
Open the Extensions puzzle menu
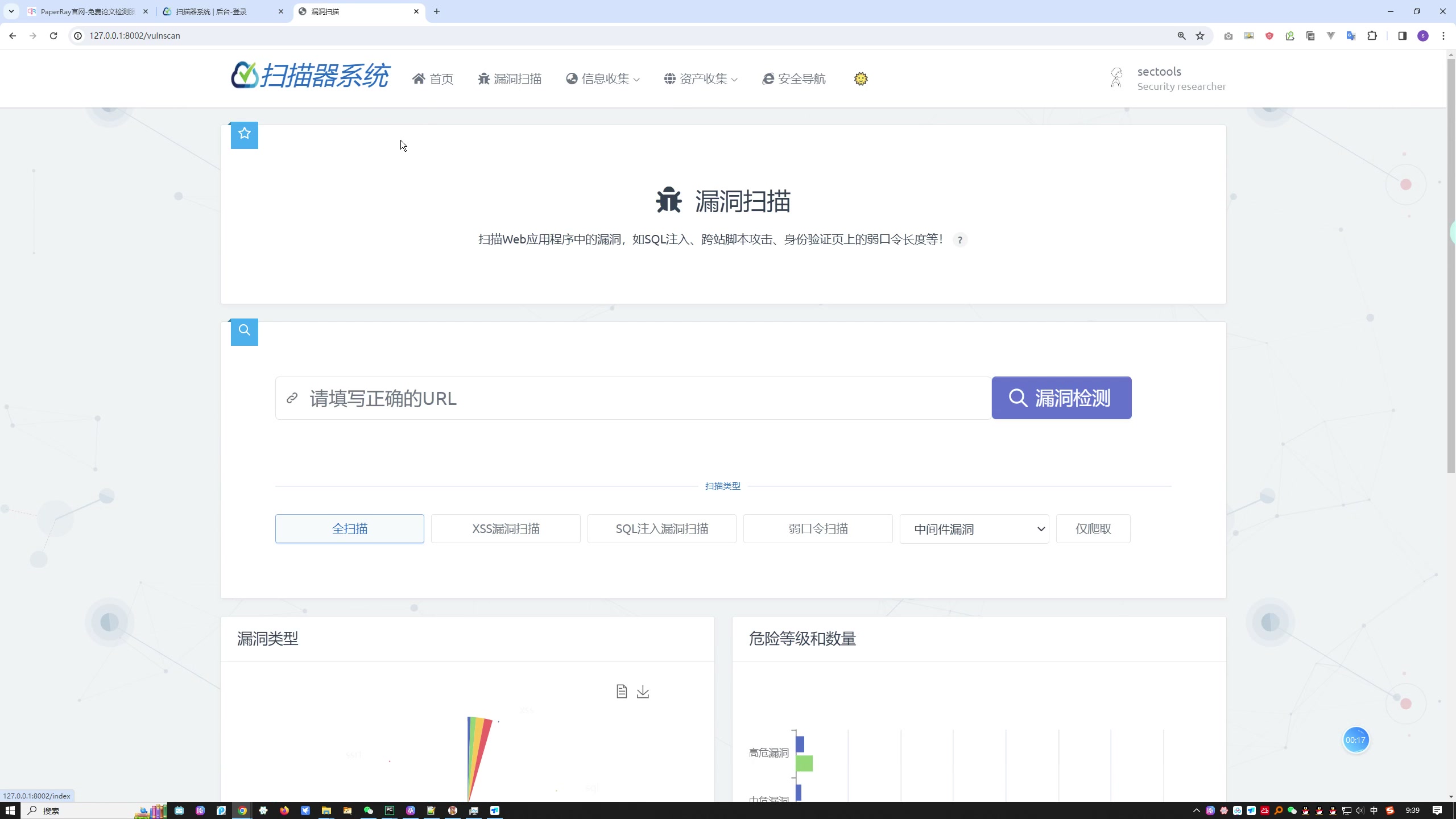[1372, 36]
